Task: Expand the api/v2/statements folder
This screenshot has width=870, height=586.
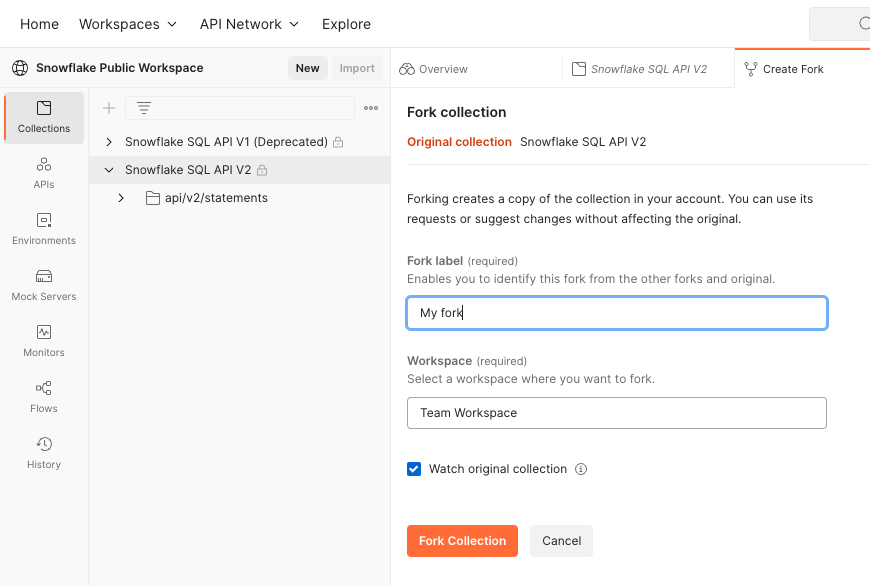Action: click(x=121, y=198)
